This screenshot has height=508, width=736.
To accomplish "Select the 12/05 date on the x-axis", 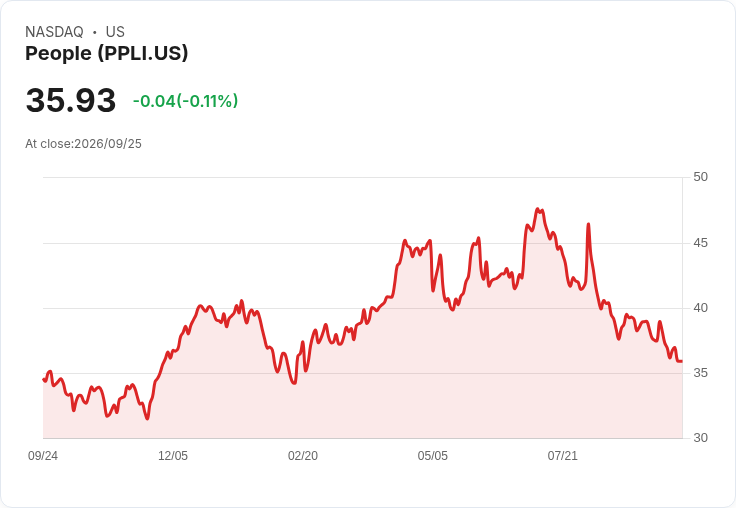I will [x=173, y=456].
